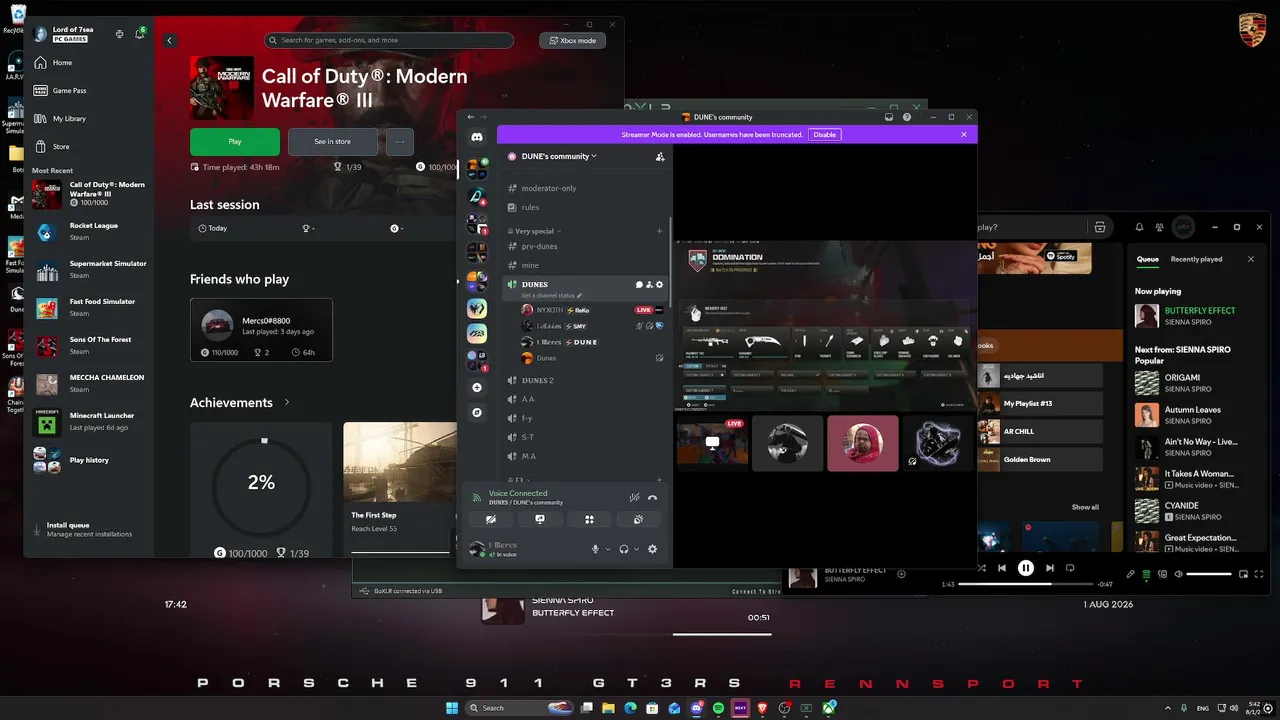Open Discord's Discover servers compass icon

click(x=477, y=412)
